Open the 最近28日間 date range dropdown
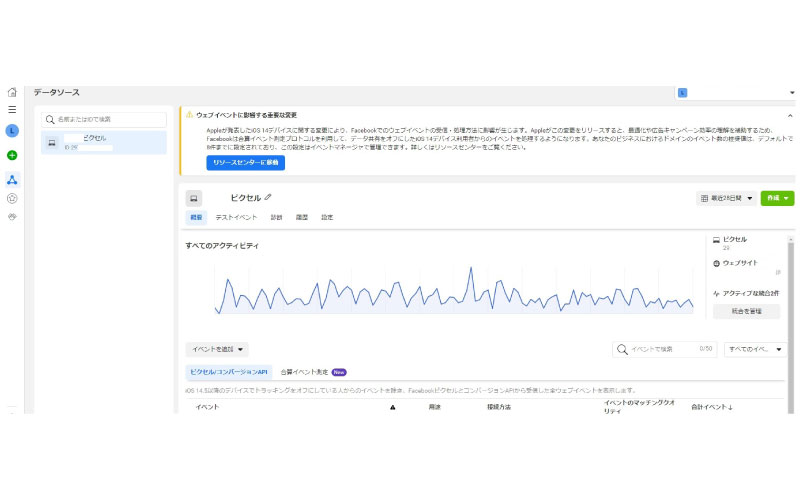This screenshot has width=800, height=500. pyautogui.click(x=726, y=198)
